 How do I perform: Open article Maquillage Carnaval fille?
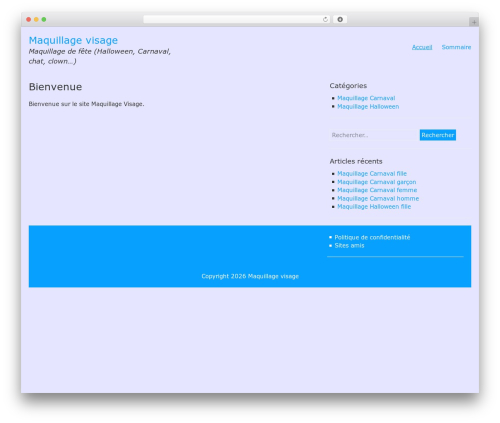tap(372, 174)
